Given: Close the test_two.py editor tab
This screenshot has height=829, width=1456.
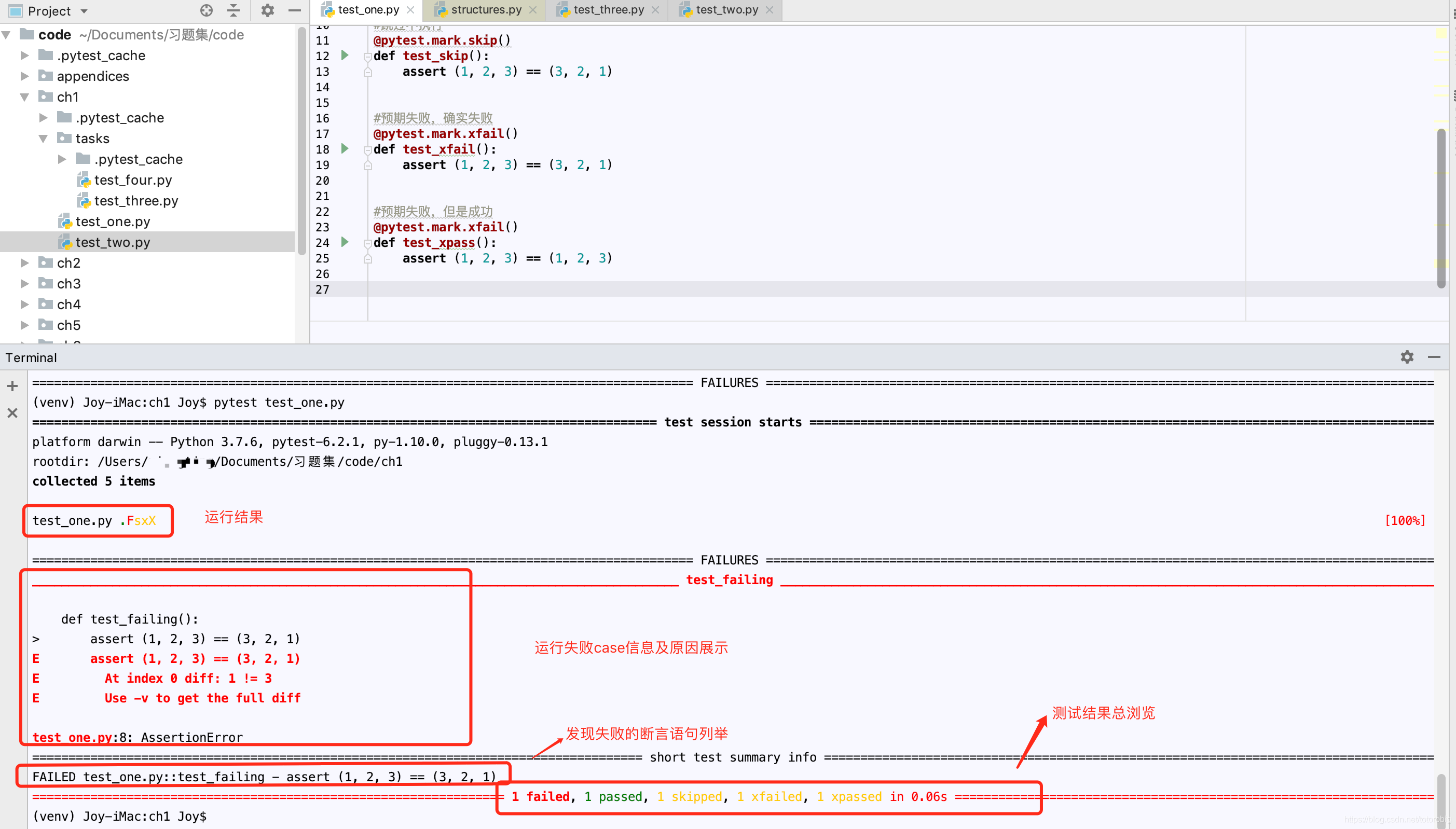Looking at the screenshot, I should 770,10.
